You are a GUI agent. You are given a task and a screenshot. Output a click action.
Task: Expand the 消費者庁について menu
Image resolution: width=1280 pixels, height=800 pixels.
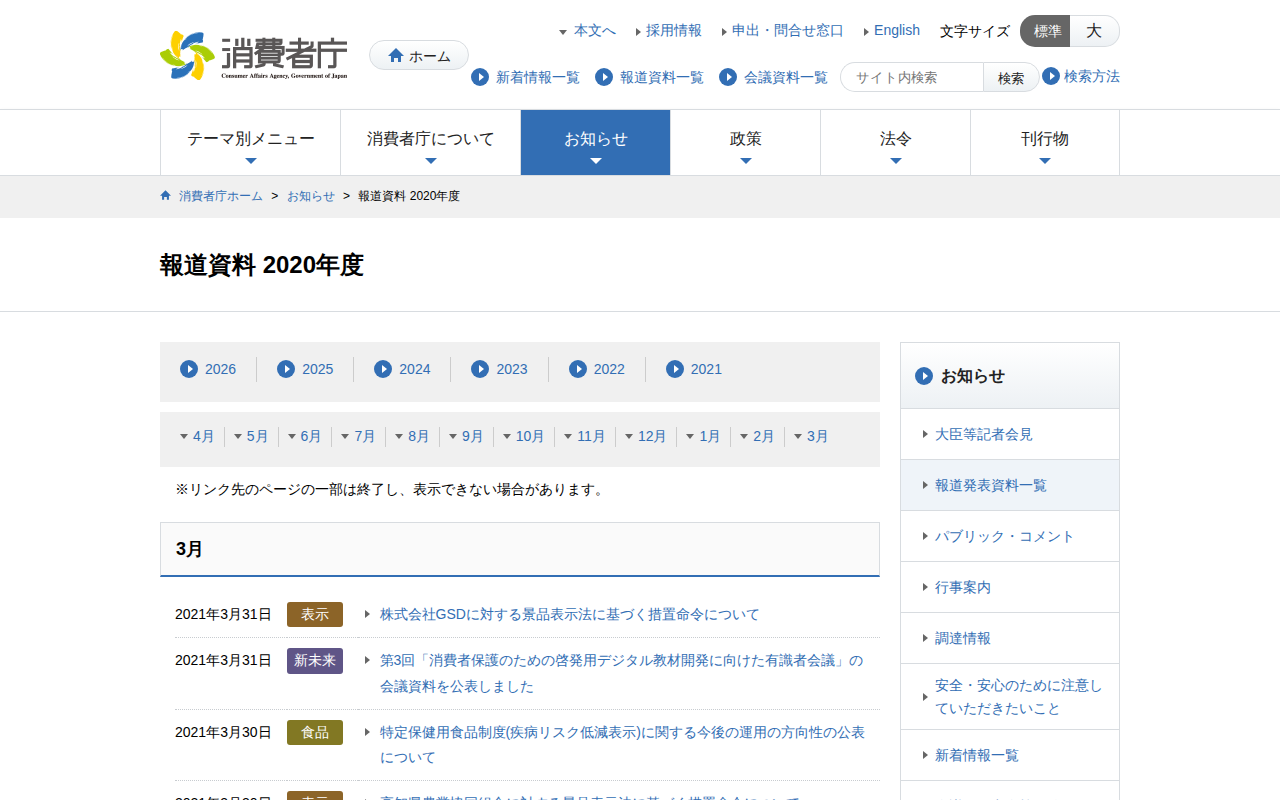click(430, 142)
